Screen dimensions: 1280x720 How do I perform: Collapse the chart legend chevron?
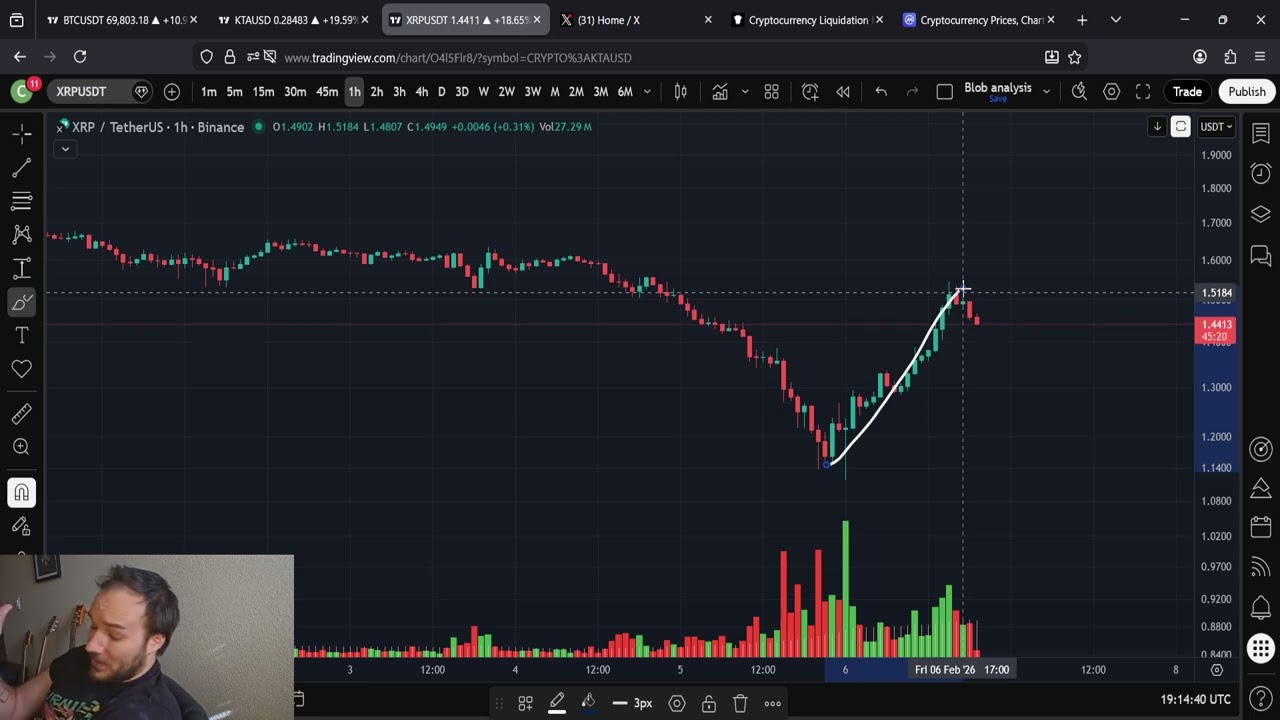65,149
